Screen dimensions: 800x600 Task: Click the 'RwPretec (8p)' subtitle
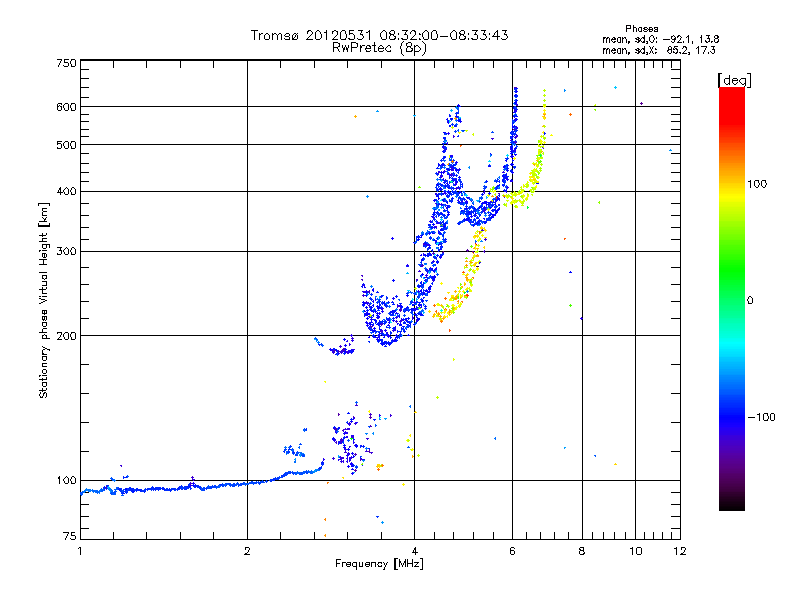(379, 48)
